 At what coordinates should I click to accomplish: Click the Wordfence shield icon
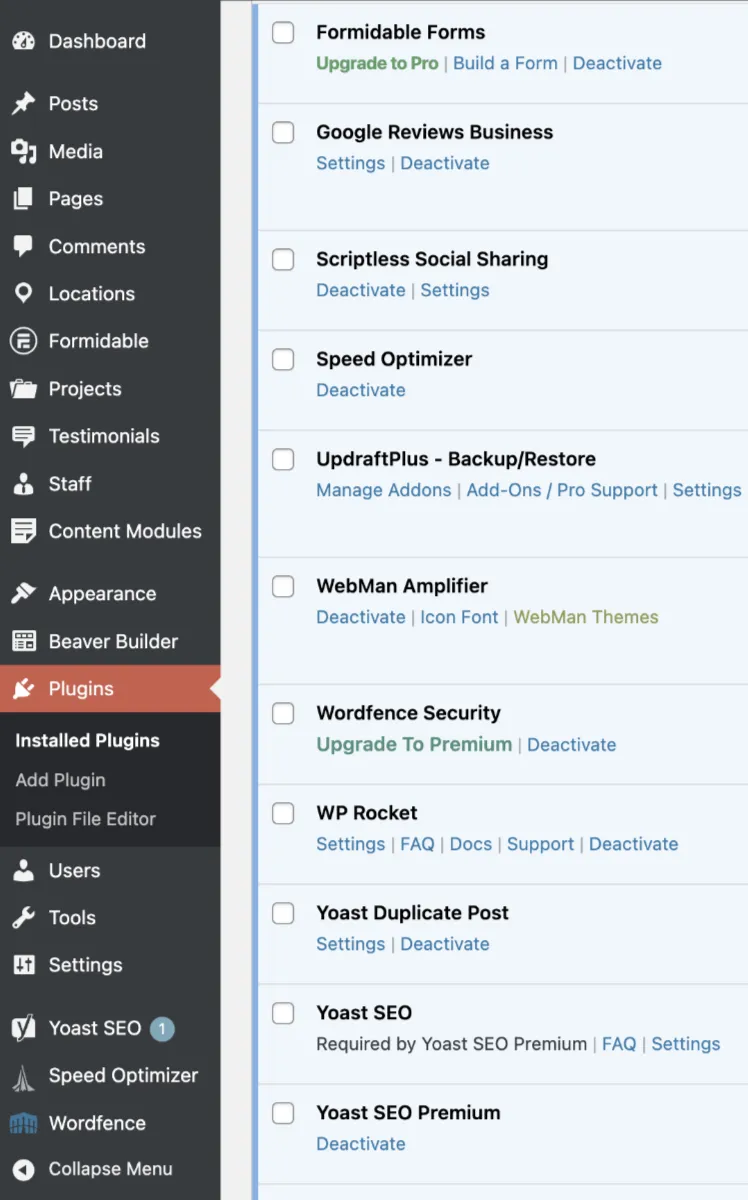(x=23, y=1123)
